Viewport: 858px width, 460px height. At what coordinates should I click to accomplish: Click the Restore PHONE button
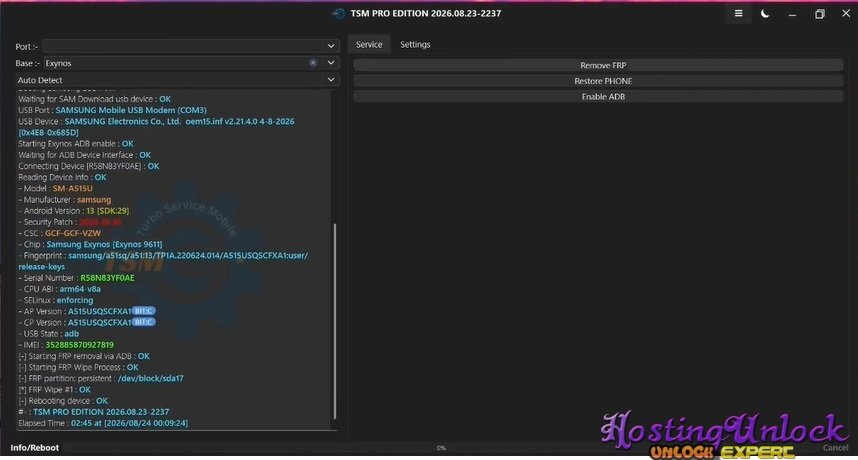(598, 81)
